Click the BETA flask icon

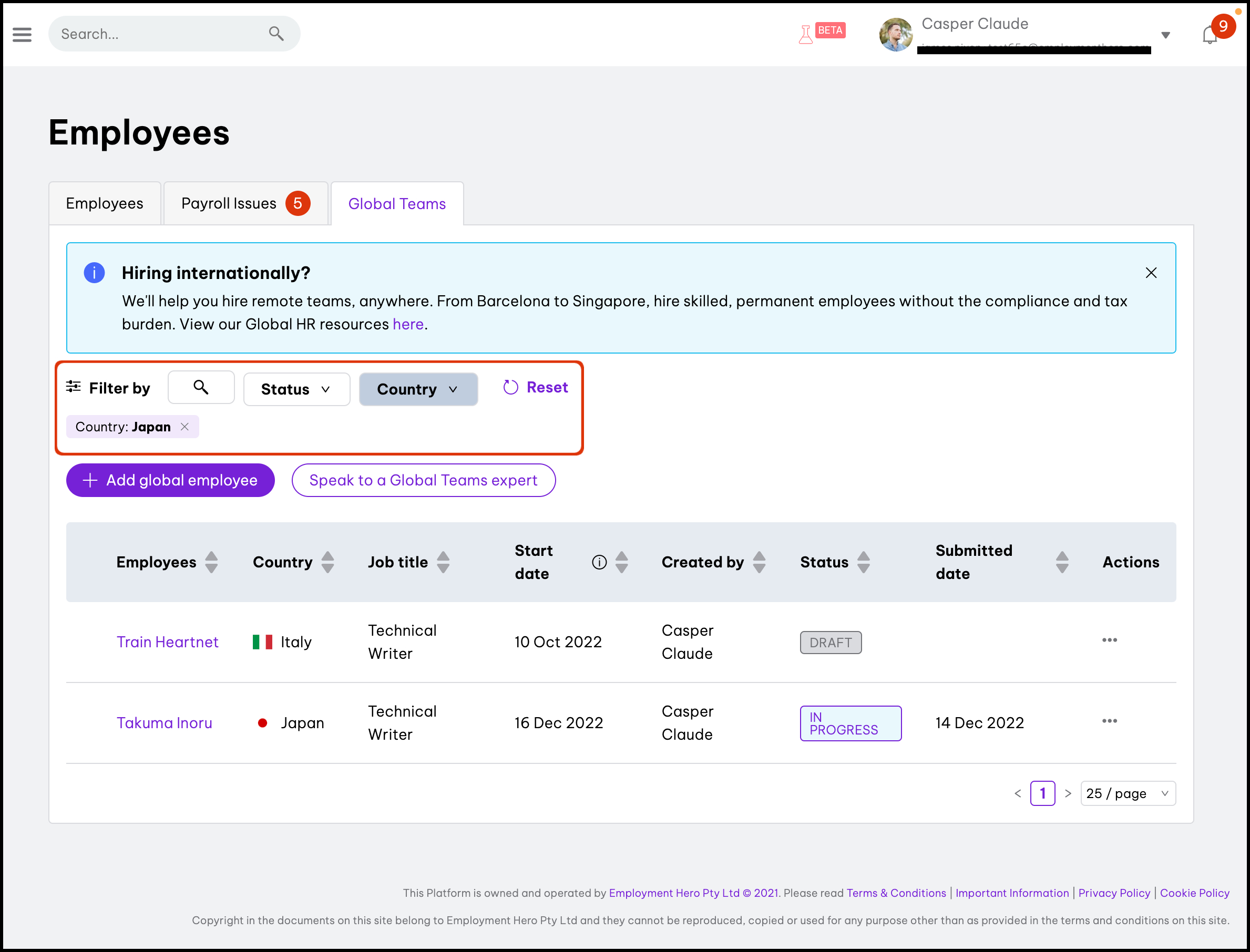pos(805,35)
